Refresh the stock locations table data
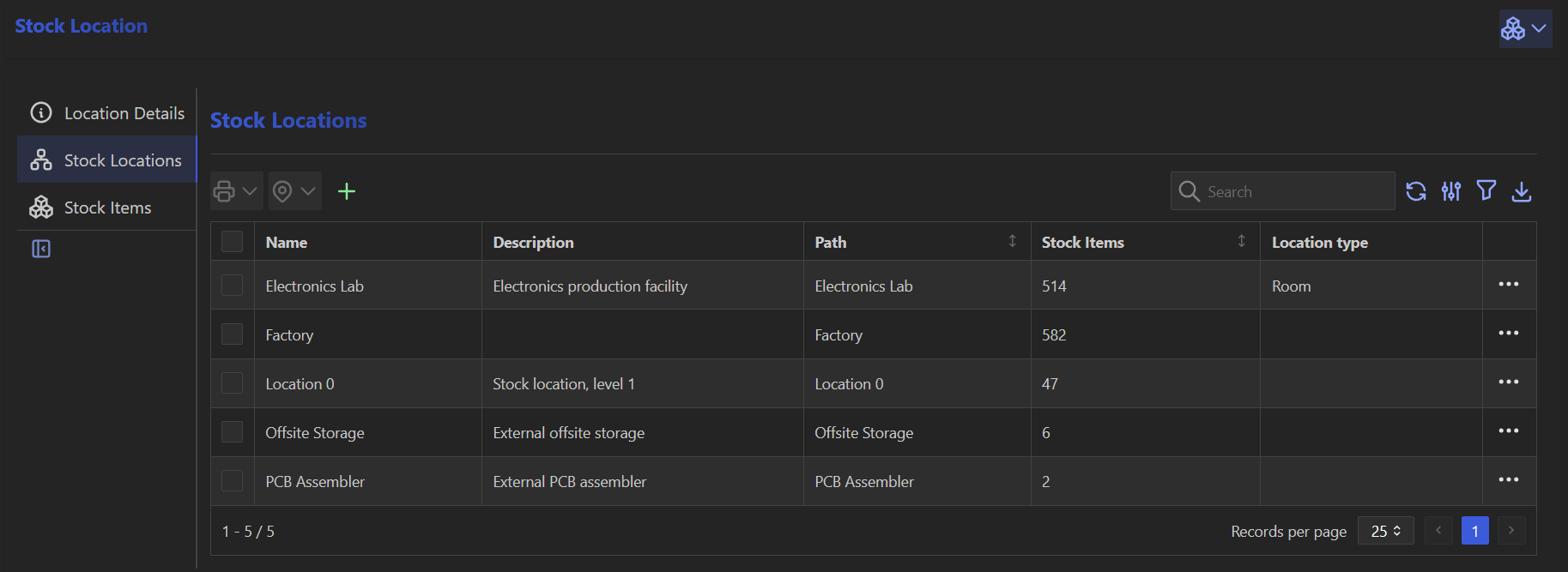Screen dimensions: 1568x572 click(x=1416, y=191)
